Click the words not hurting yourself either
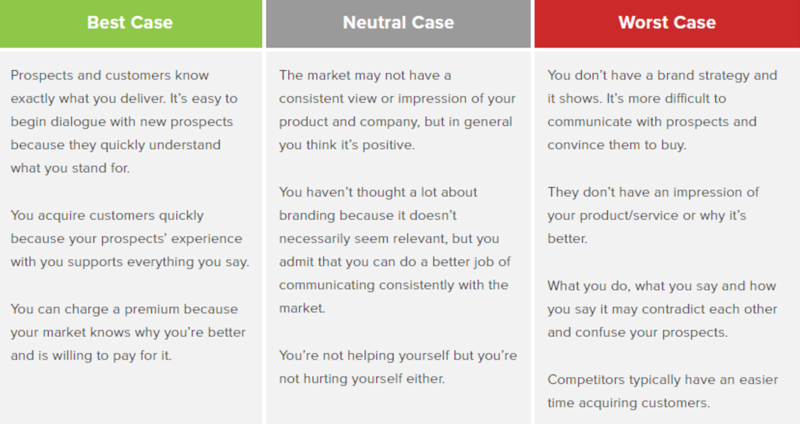Image resolution: width=800 pixels, height=424 pixels. pyautogui.click(x=362, y=379)
